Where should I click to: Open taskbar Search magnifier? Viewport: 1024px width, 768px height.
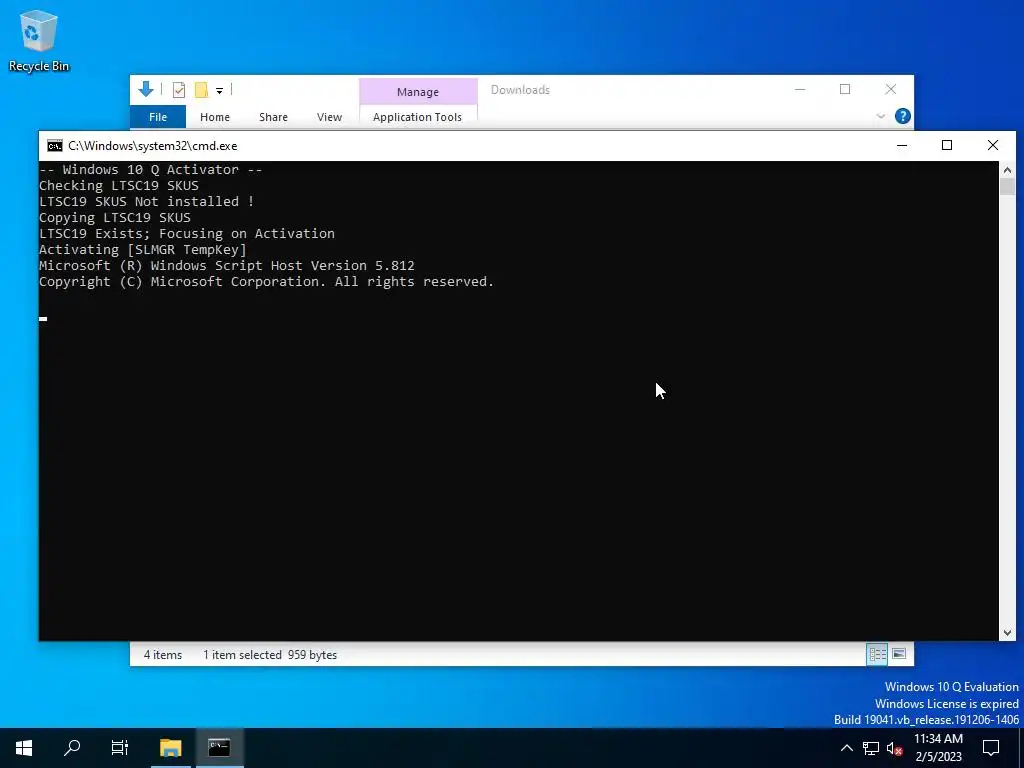point(72,748)
